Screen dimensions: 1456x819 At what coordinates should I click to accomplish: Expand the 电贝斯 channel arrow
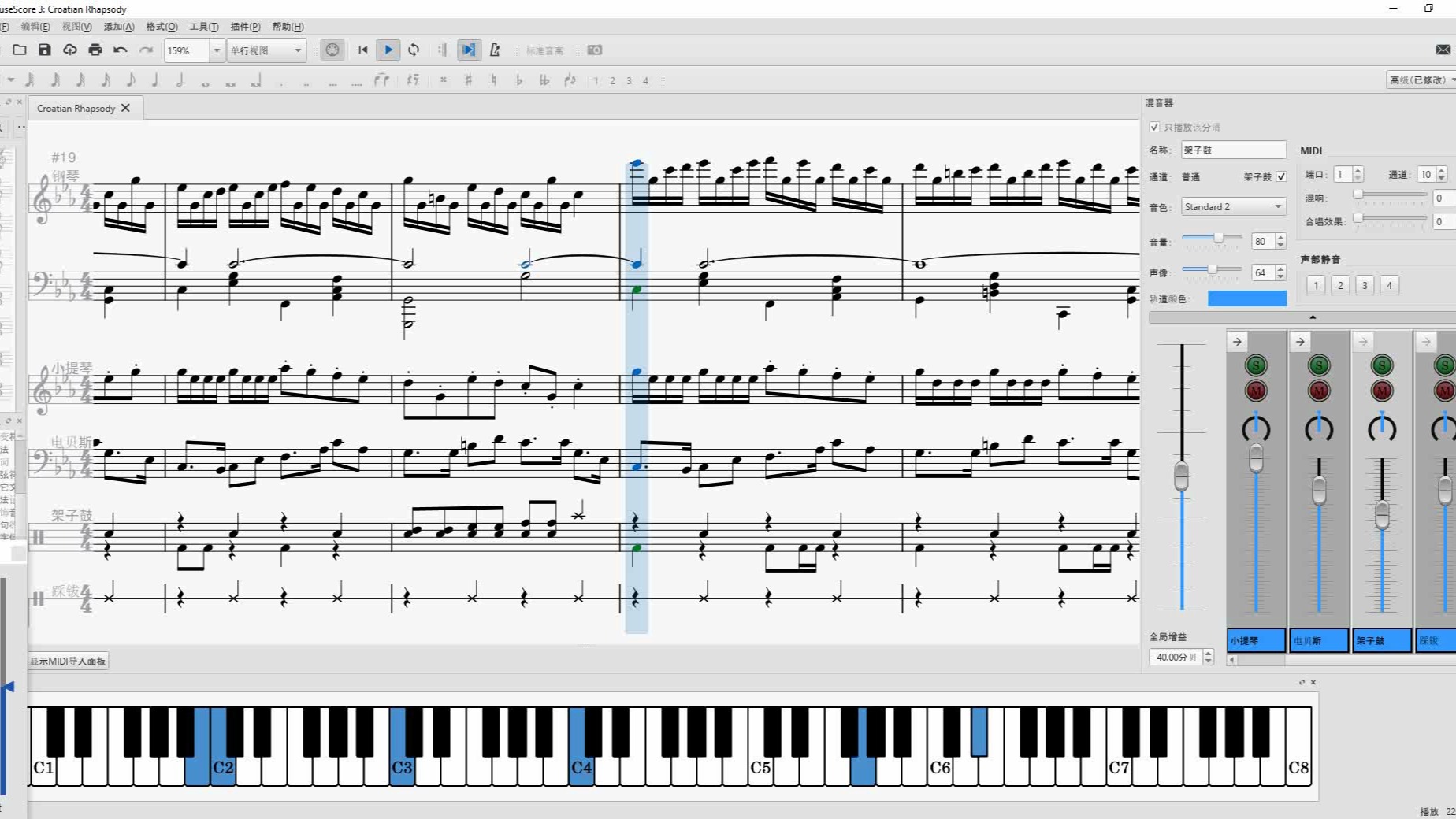pyautogui.click(x=1300, y=341)
